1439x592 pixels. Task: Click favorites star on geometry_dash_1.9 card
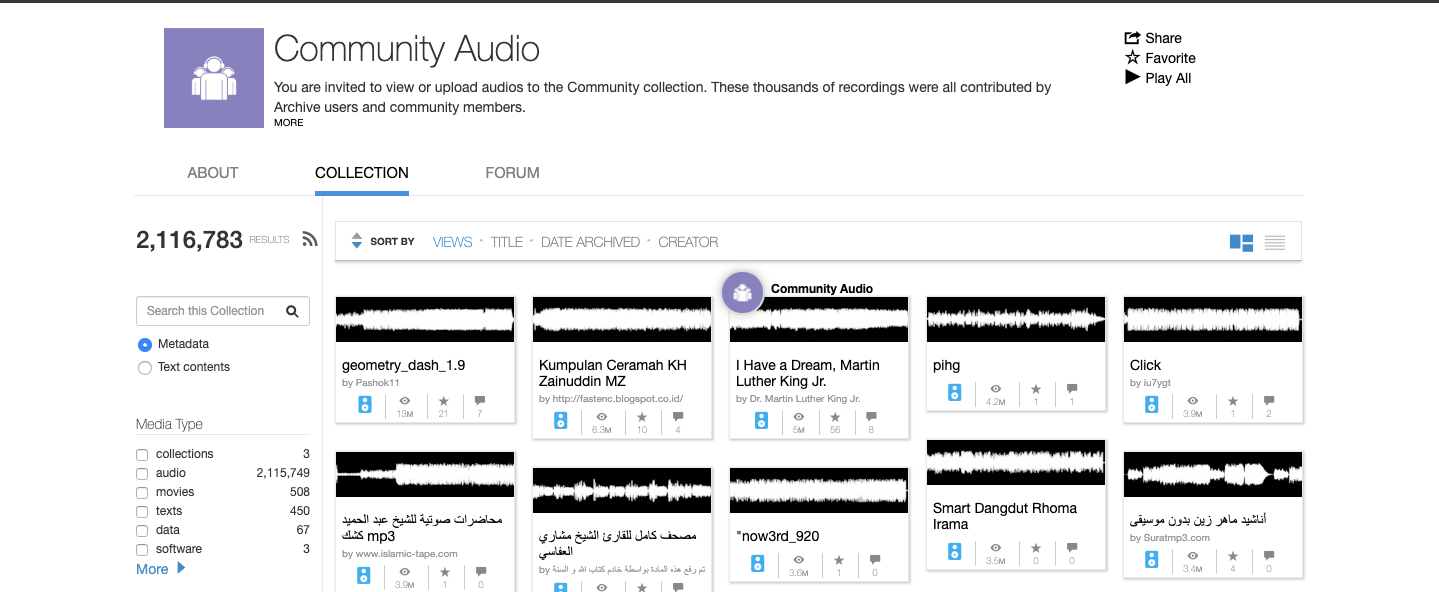(x=443, y=400)
